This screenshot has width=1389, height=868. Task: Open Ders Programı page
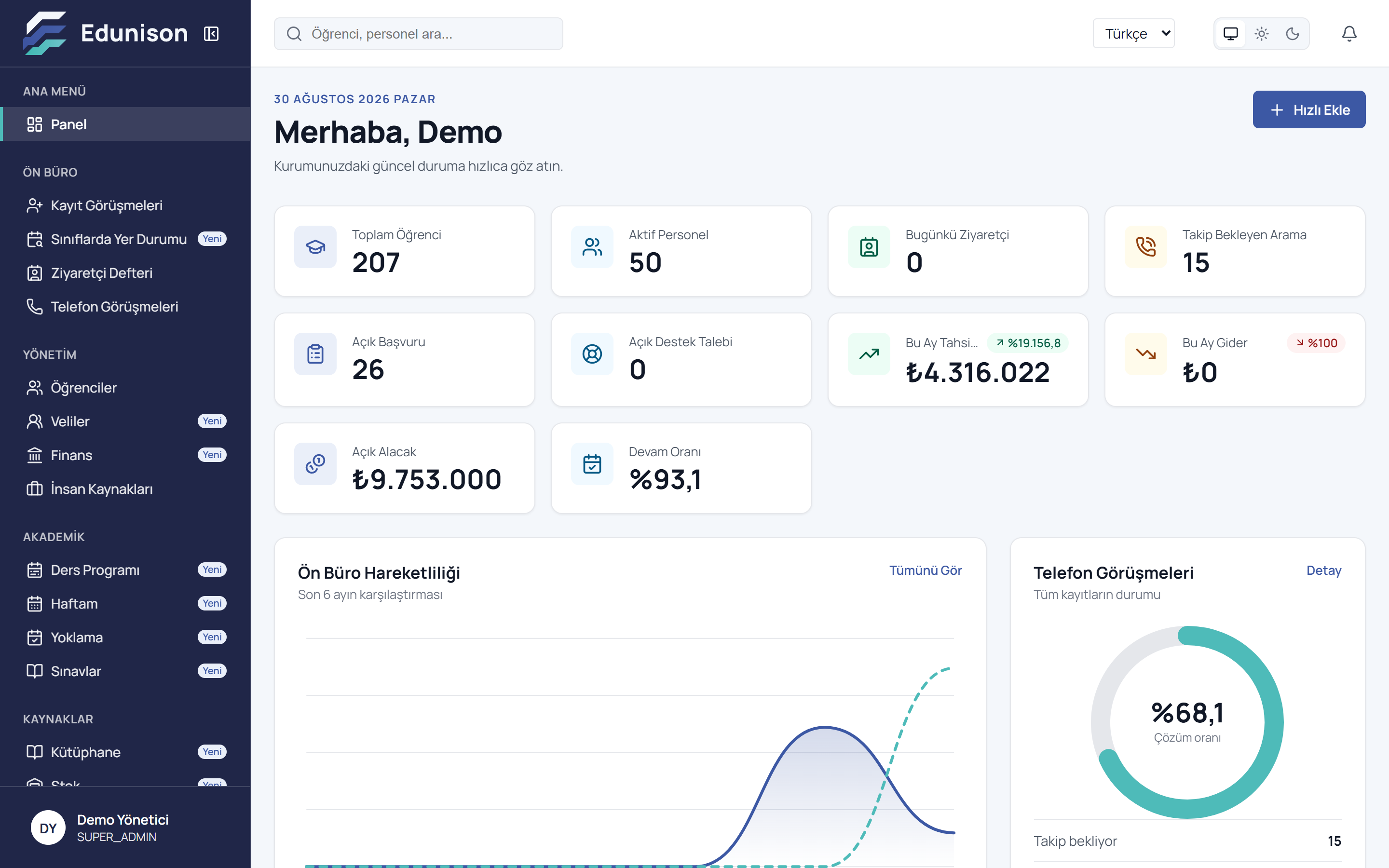point(126,570)
